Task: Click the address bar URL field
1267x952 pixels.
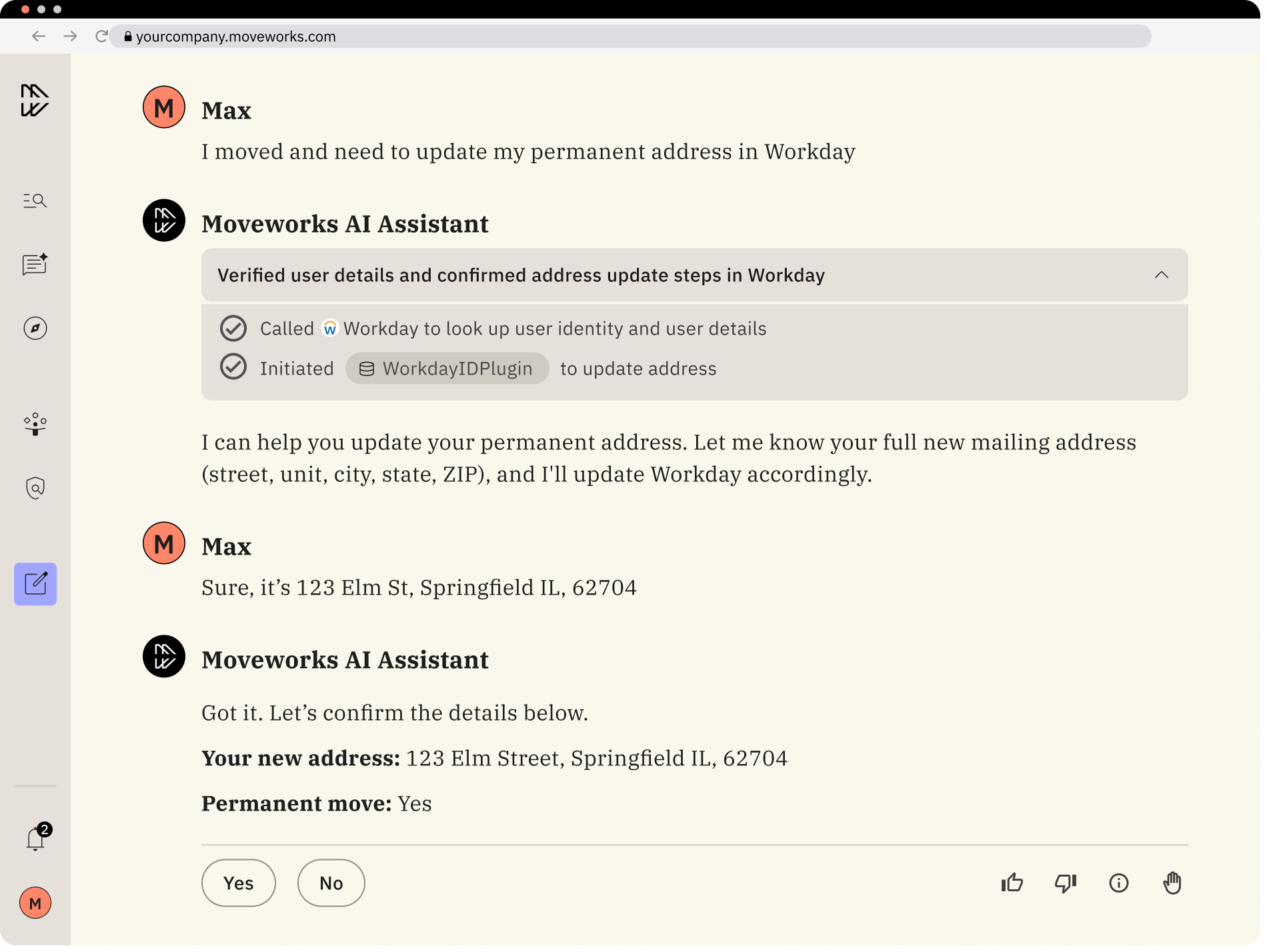Action: click(630, 37)
